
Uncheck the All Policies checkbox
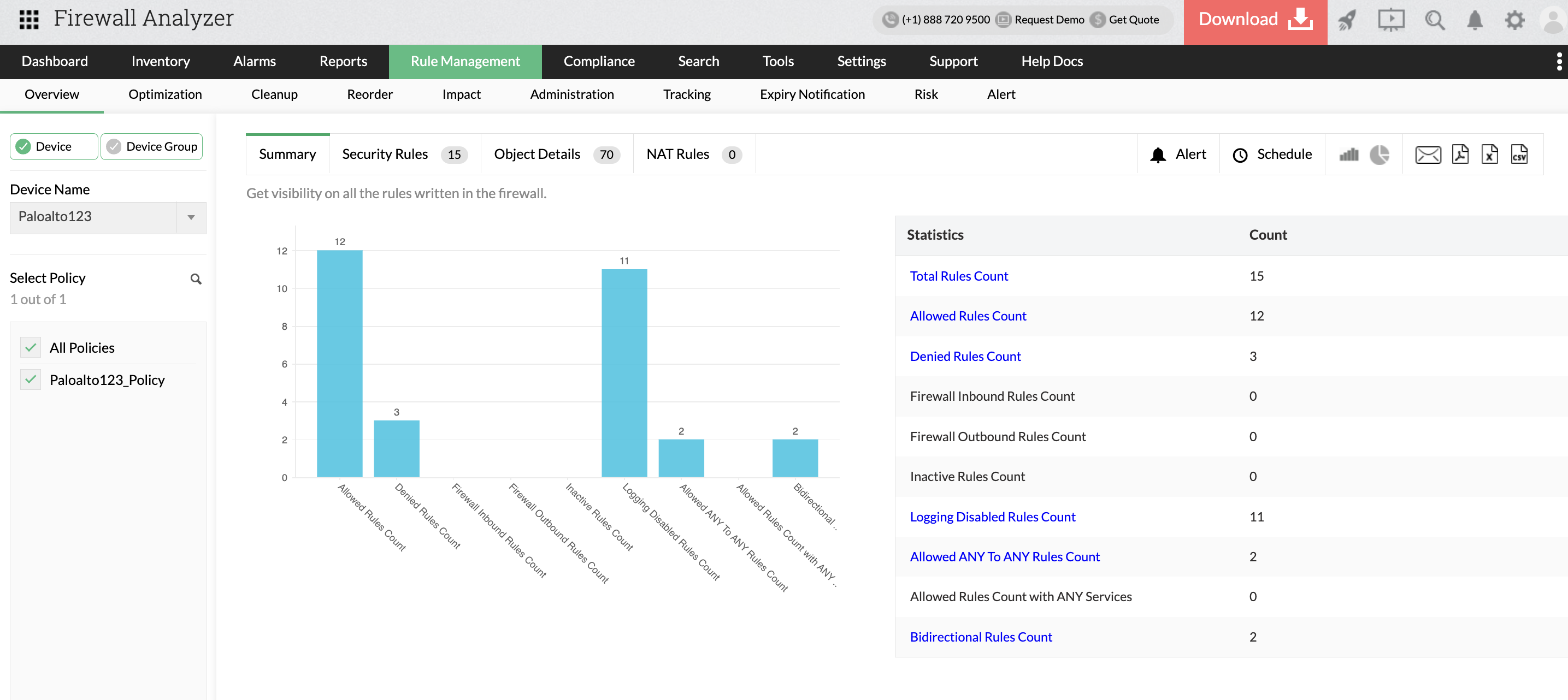click(x=30, y=347)
